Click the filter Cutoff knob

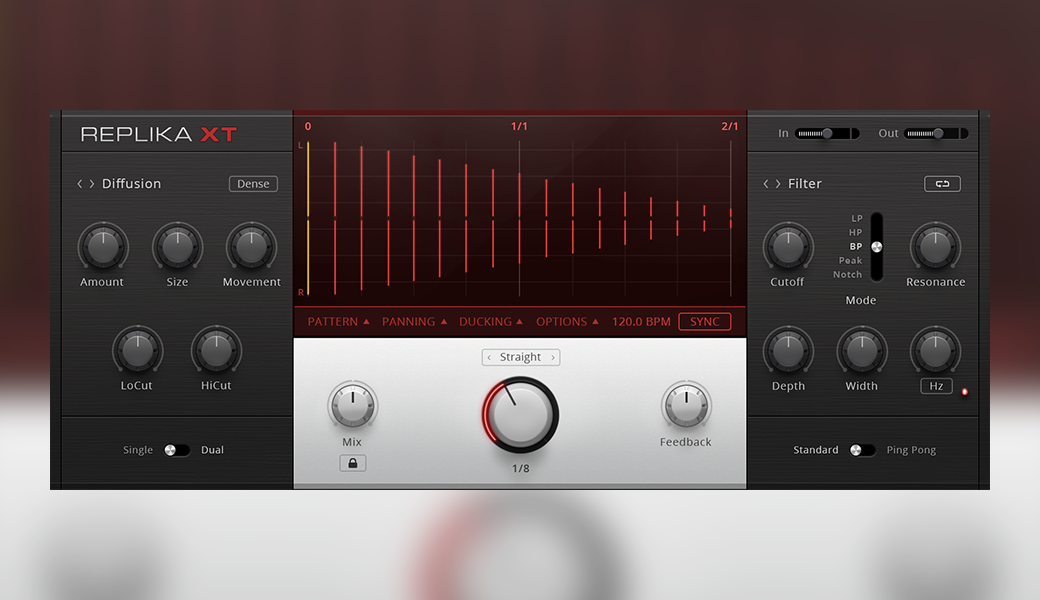[x=788, y=247]
